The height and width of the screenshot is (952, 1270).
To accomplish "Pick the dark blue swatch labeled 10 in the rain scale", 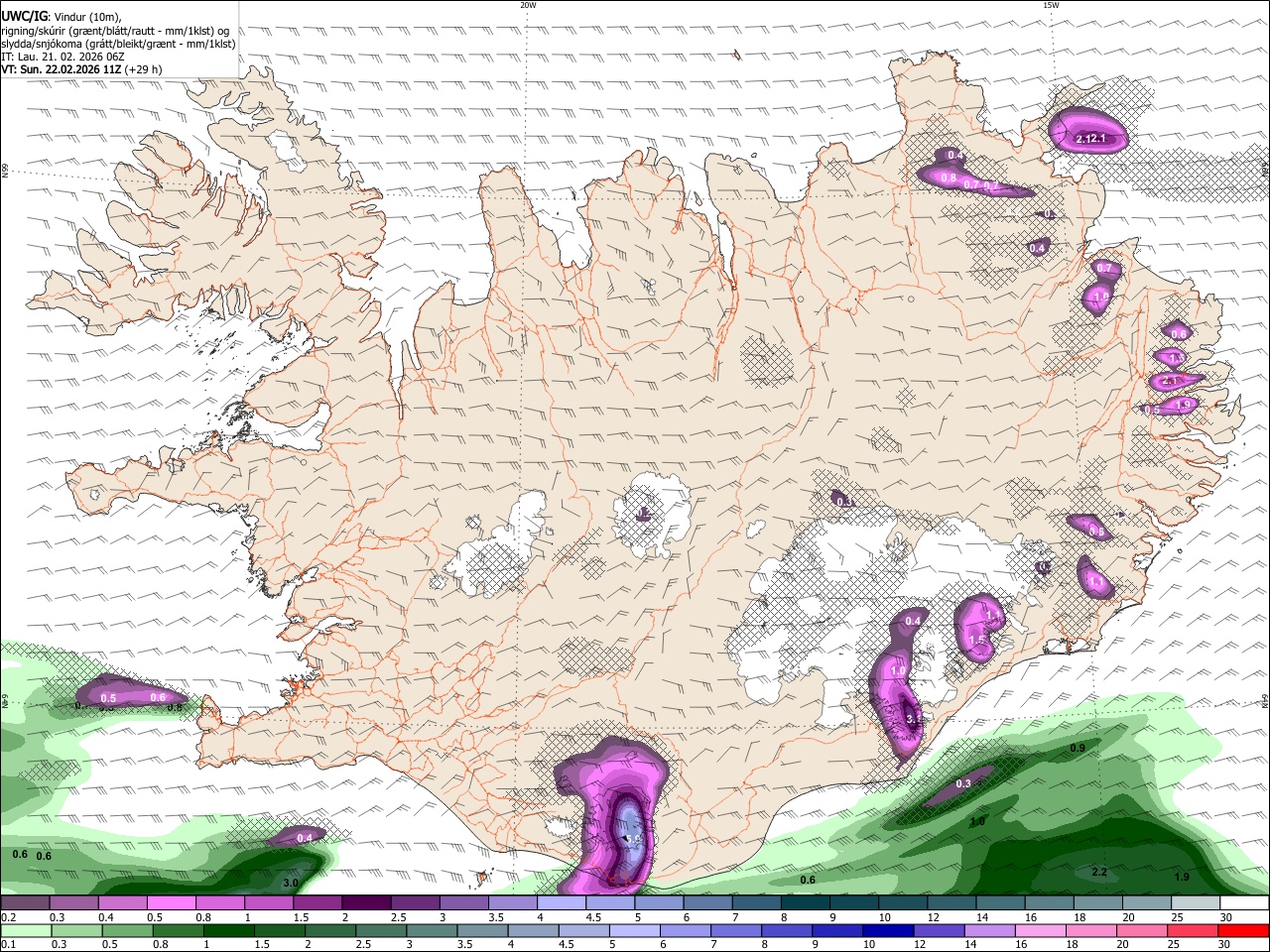I will [889, 931].
